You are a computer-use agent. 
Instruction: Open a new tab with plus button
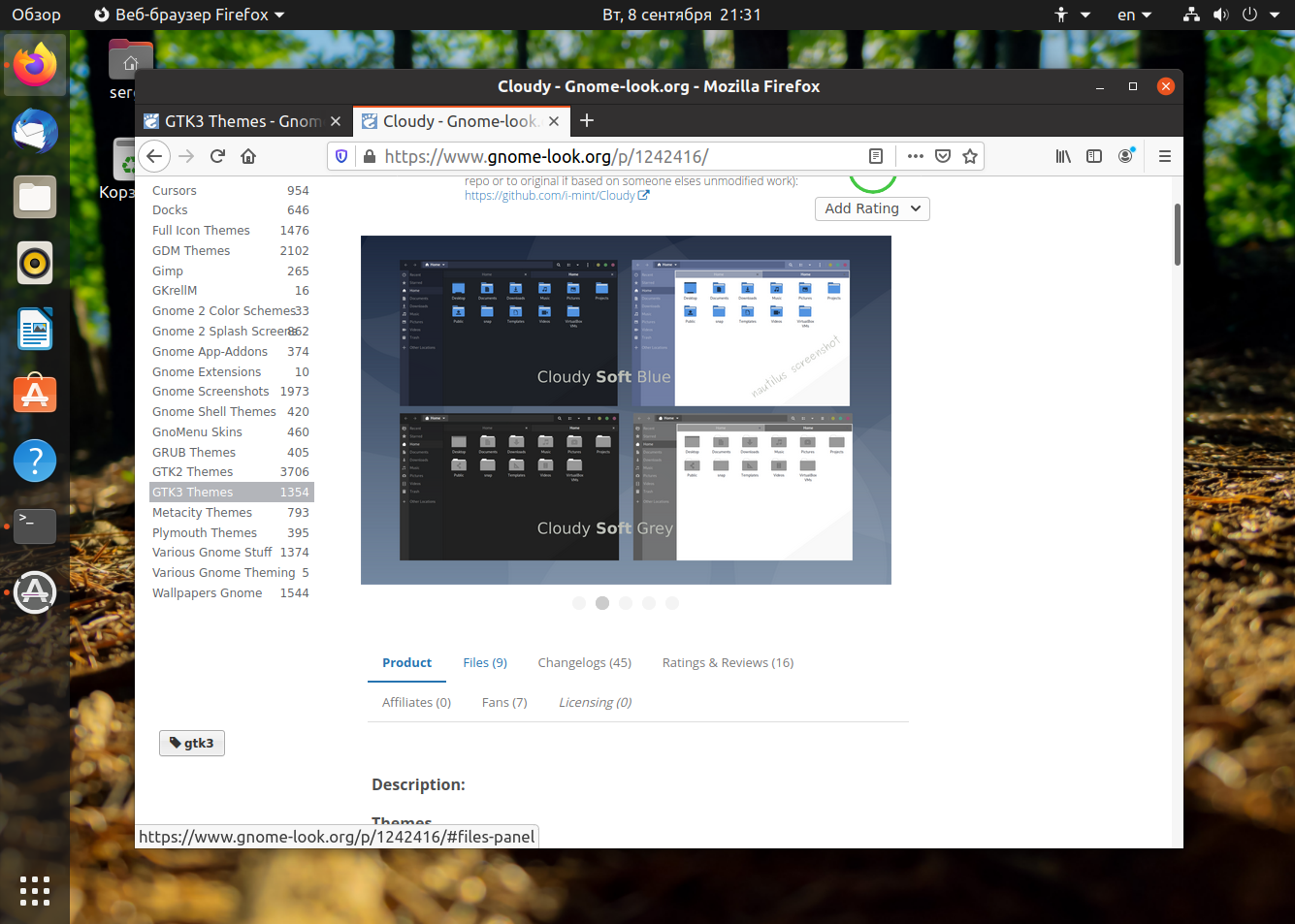pyautogui.click(x=586, y=120)
